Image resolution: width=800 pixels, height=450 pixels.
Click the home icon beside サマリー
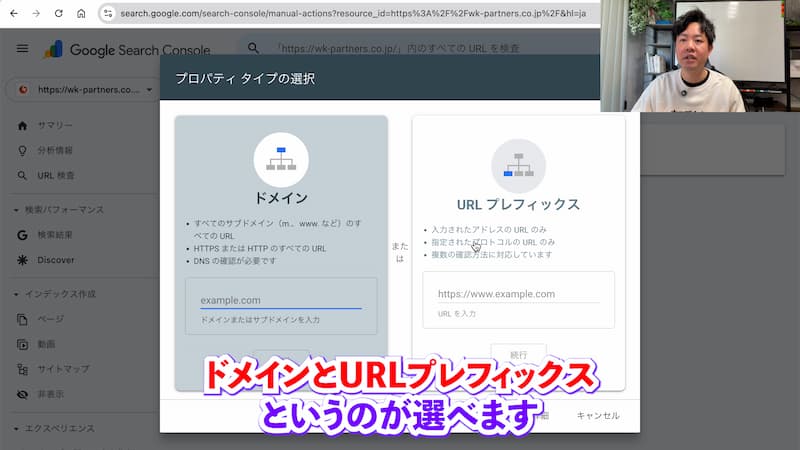22,126
